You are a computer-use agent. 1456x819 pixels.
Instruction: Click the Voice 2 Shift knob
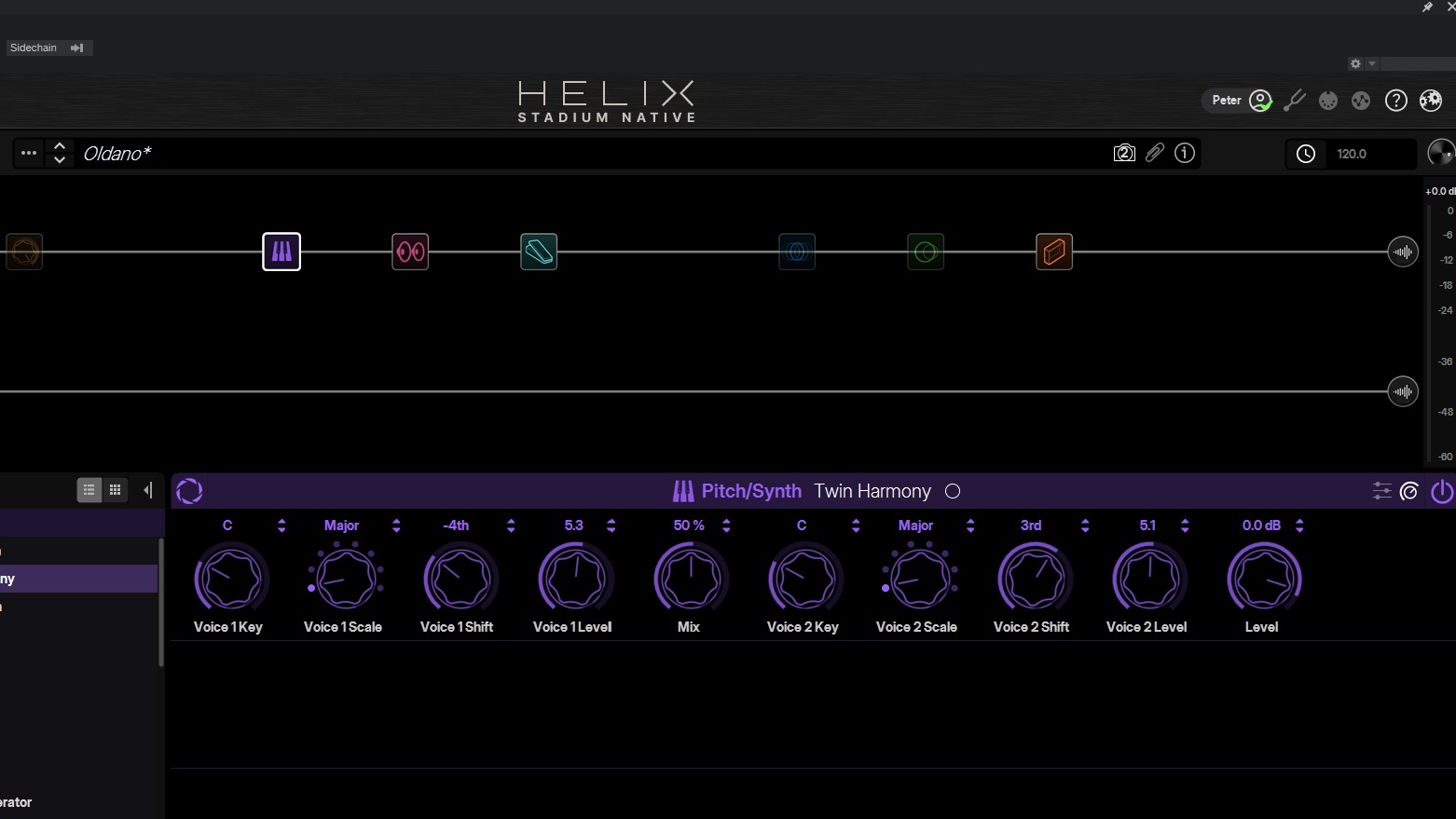[1035, 579]
